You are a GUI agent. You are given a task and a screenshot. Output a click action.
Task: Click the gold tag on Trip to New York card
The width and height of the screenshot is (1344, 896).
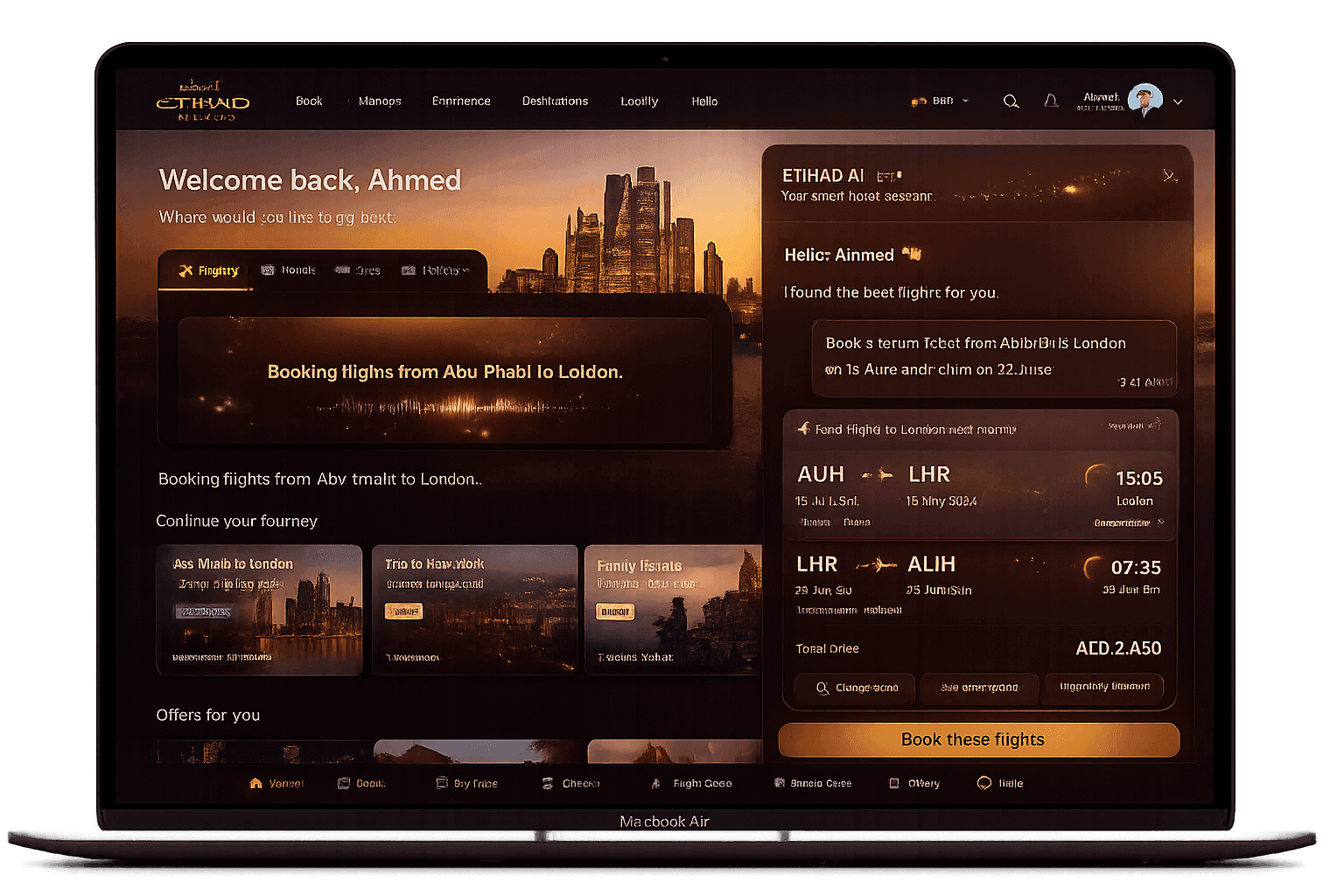(x=403, y=612)
